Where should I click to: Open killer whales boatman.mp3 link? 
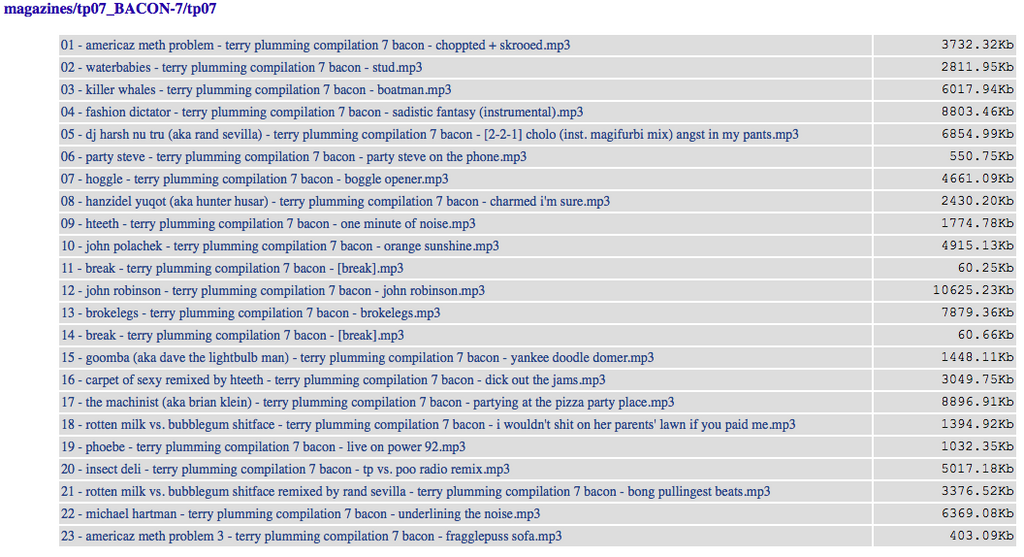tap(256, 89)
